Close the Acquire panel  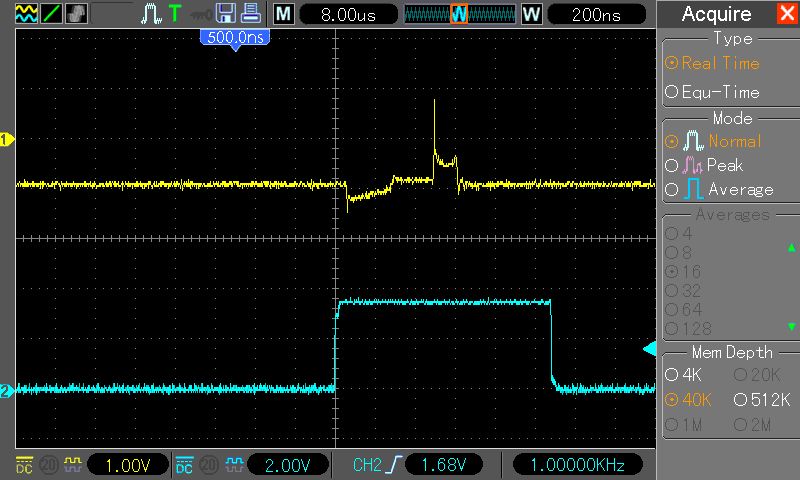(786, 14)
